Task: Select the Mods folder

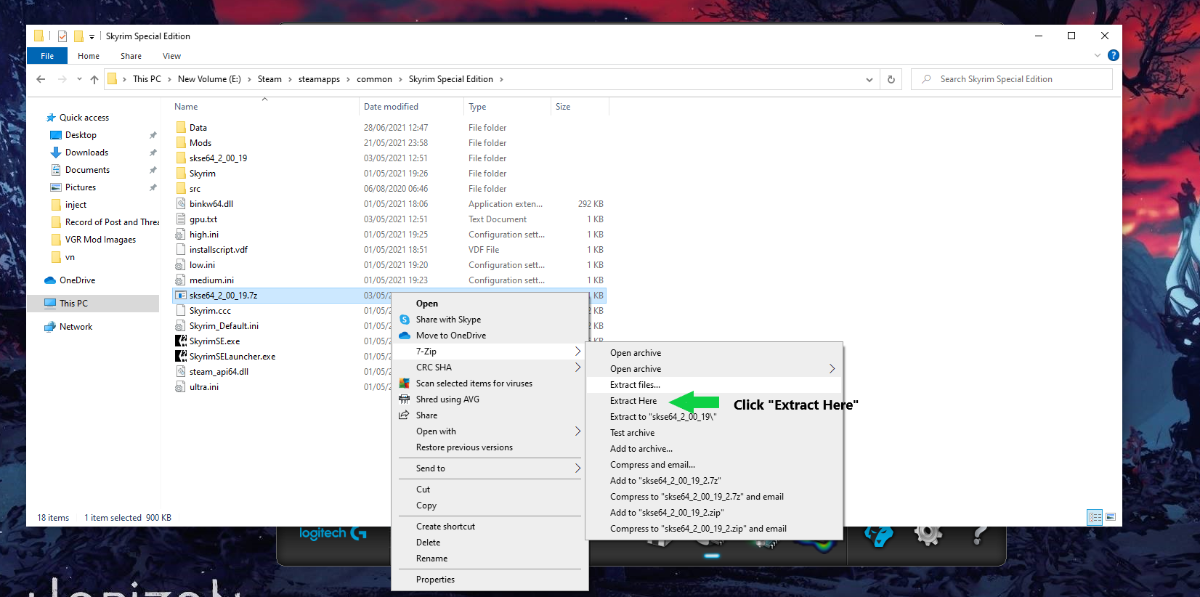Action: 200,143
